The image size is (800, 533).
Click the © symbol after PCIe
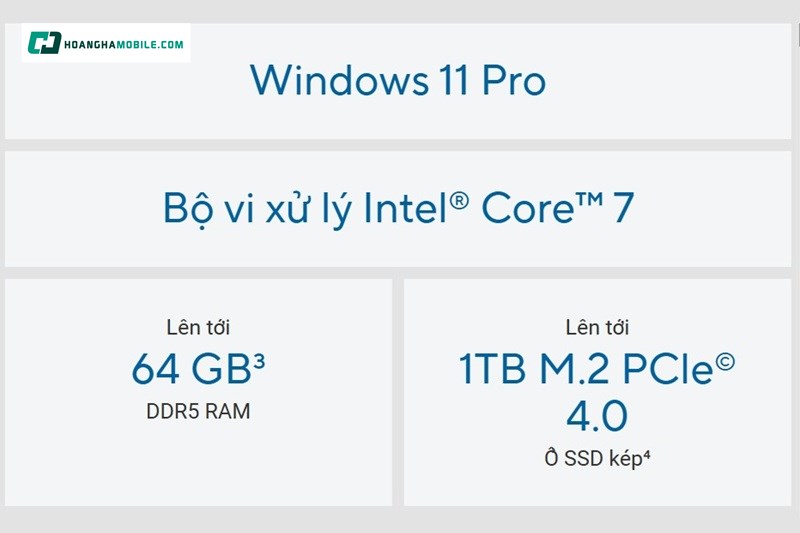725,361
